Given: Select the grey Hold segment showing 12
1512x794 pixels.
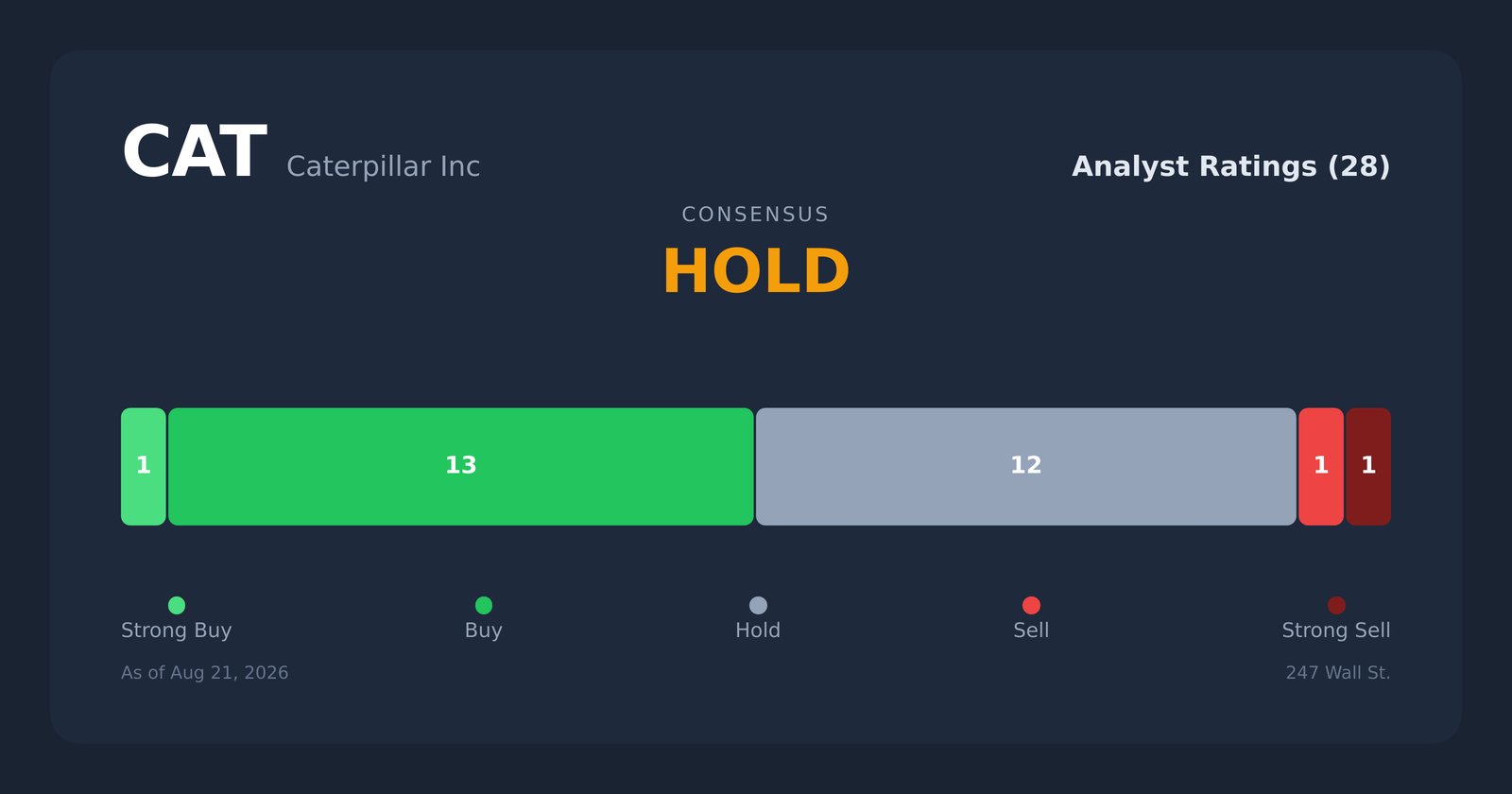Looking at the screenshot, I should coord(1026,466).
